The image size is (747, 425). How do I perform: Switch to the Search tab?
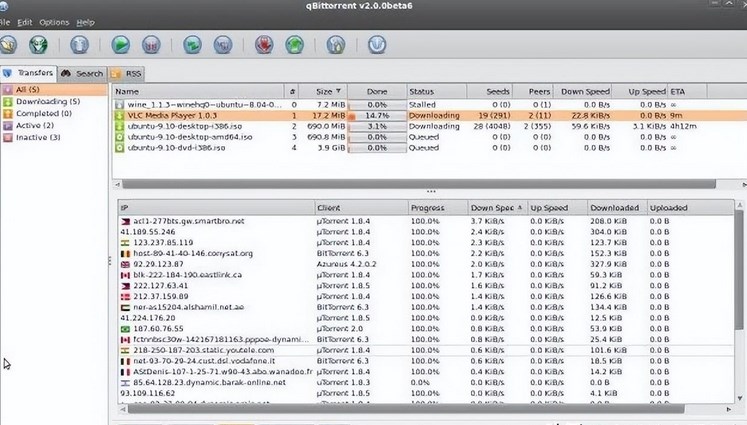point(83,73)
